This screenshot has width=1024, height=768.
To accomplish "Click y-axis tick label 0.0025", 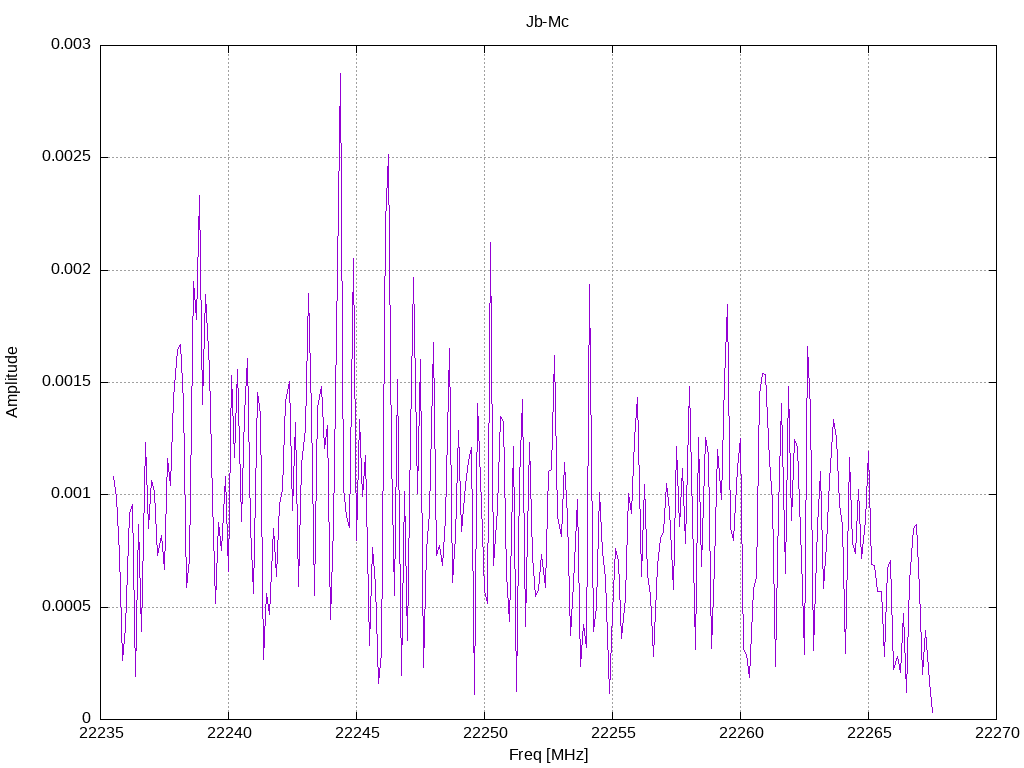I will coord(66,157).
